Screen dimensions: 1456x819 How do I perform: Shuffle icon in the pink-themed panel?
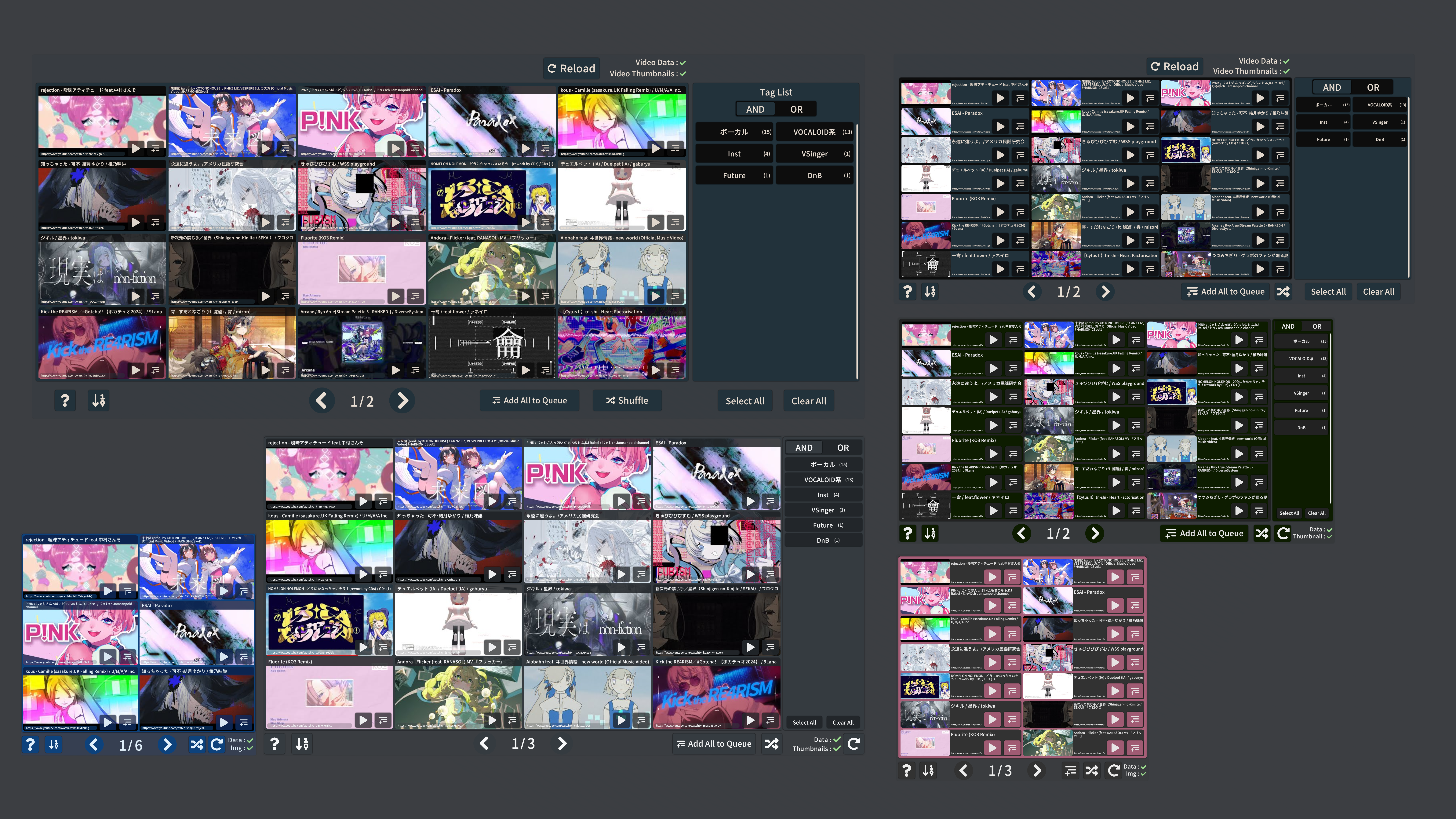pos(1092,770)
